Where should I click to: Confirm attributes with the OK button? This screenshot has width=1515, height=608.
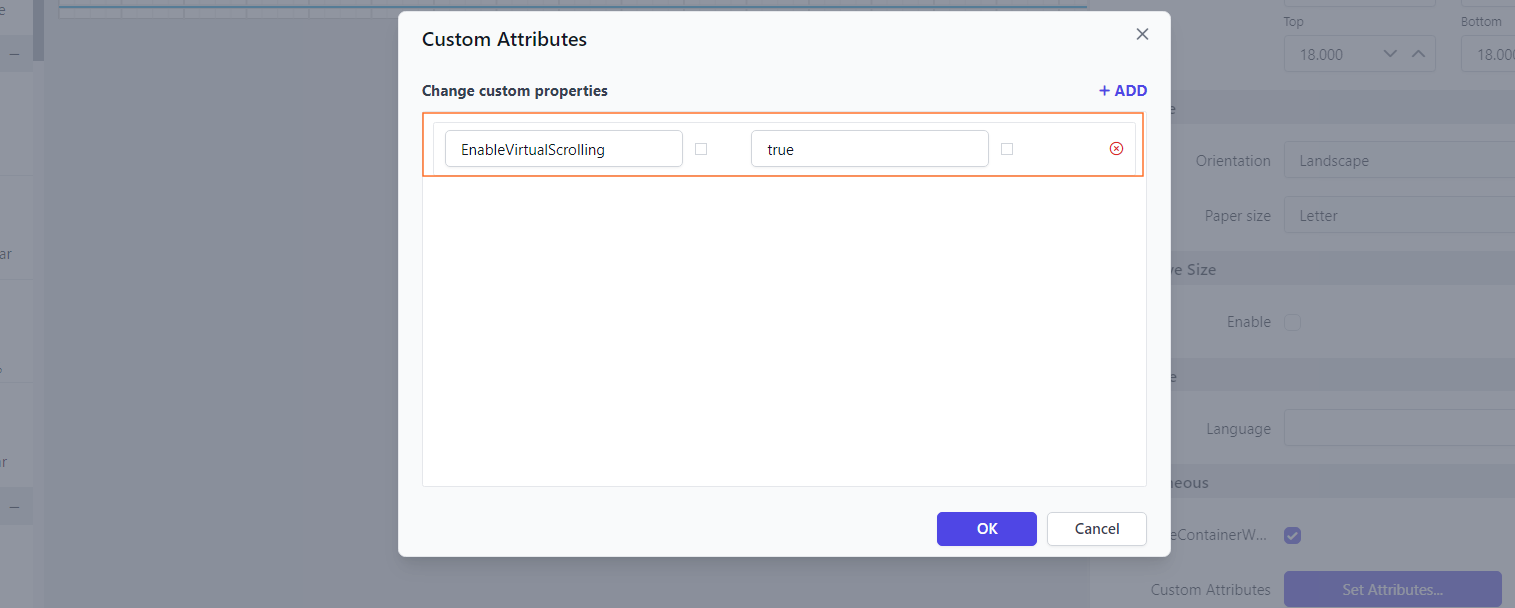pyautogui.click(x=986, y=529)
